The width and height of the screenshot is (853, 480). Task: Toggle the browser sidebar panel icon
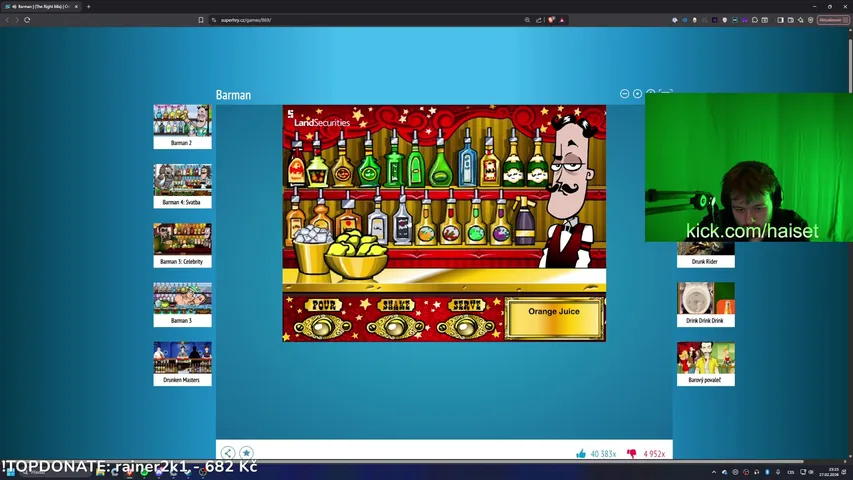(x=780, y=20)
